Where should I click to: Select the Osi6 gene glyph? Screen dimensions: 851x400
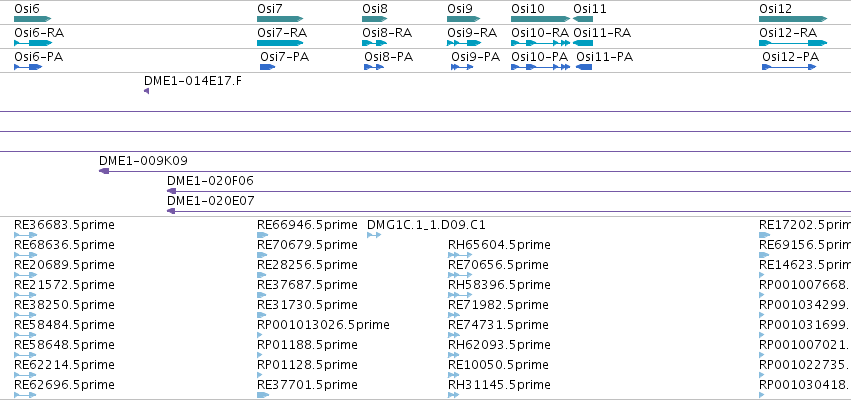[x=33, y=19]
